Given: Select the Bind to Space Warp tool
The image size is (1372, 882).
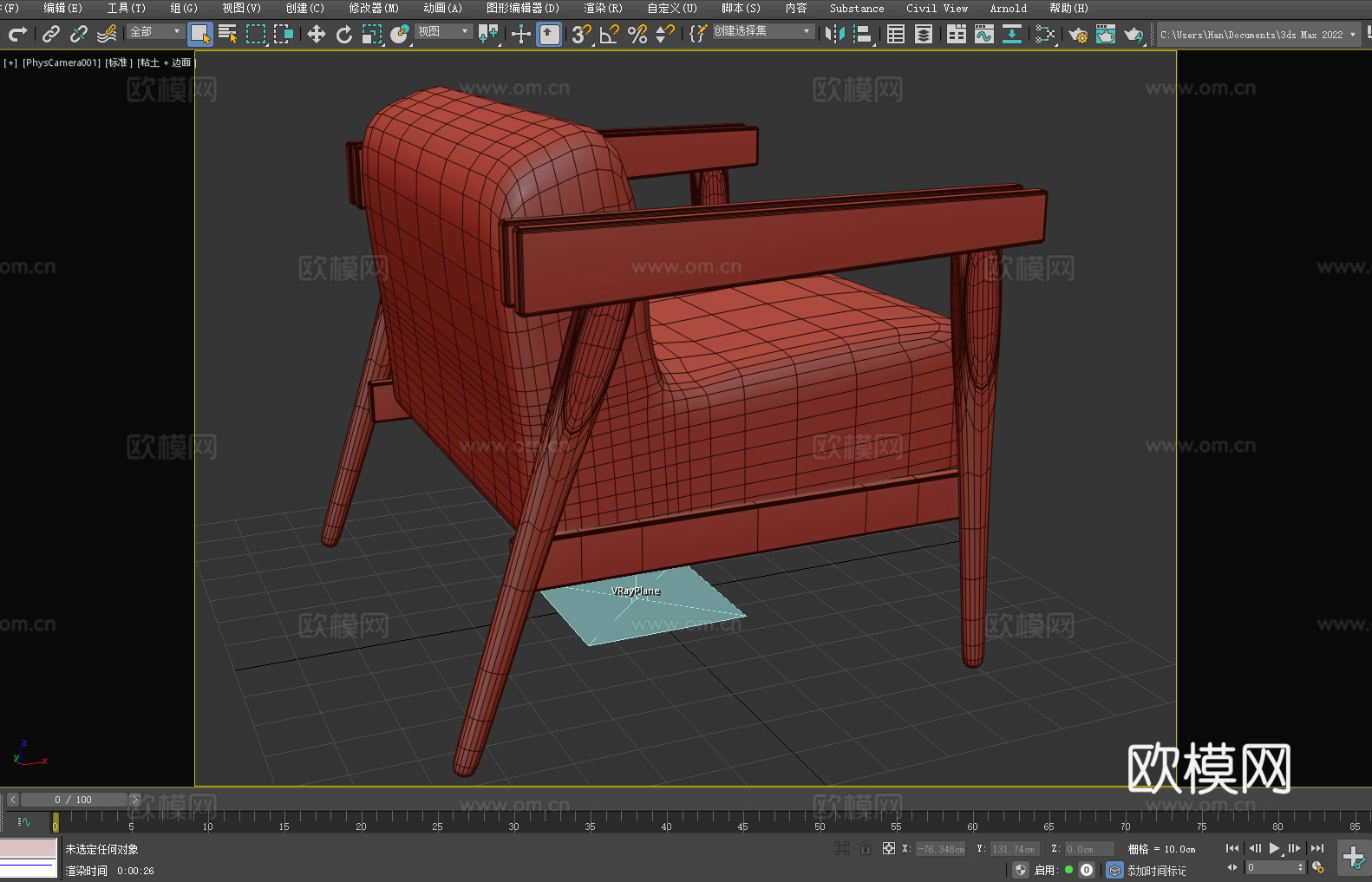Looking at the screenshot, I should [107, 34].
